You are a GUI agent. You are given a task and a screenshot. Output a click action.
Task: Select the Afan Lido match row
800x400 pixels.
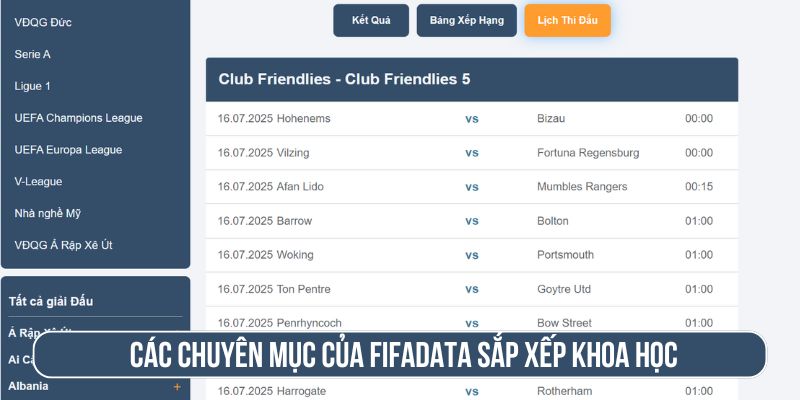coord(471,187)
